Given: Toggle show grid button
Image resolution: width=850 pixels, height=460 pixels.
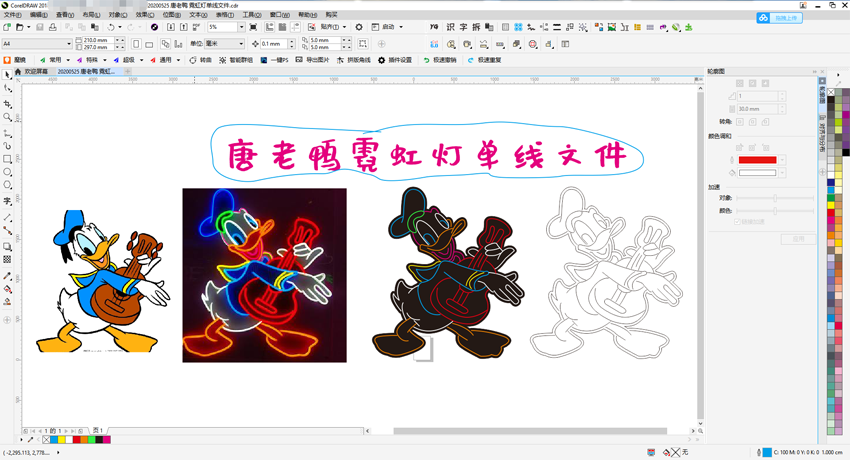Looking at the screenshot, I should click(x=282, y=27).
